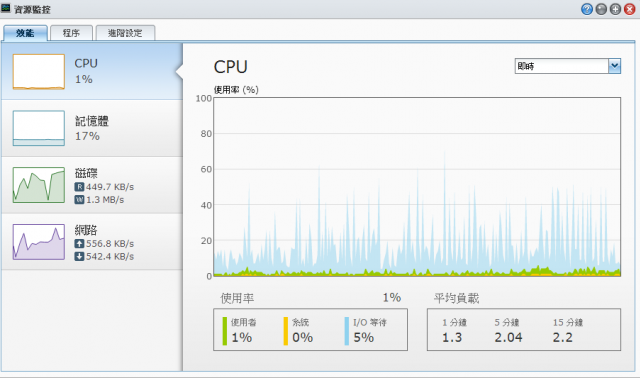Click the purple network graph thumbnail
This screenshot has width=640, height=378.
(39, 242)
